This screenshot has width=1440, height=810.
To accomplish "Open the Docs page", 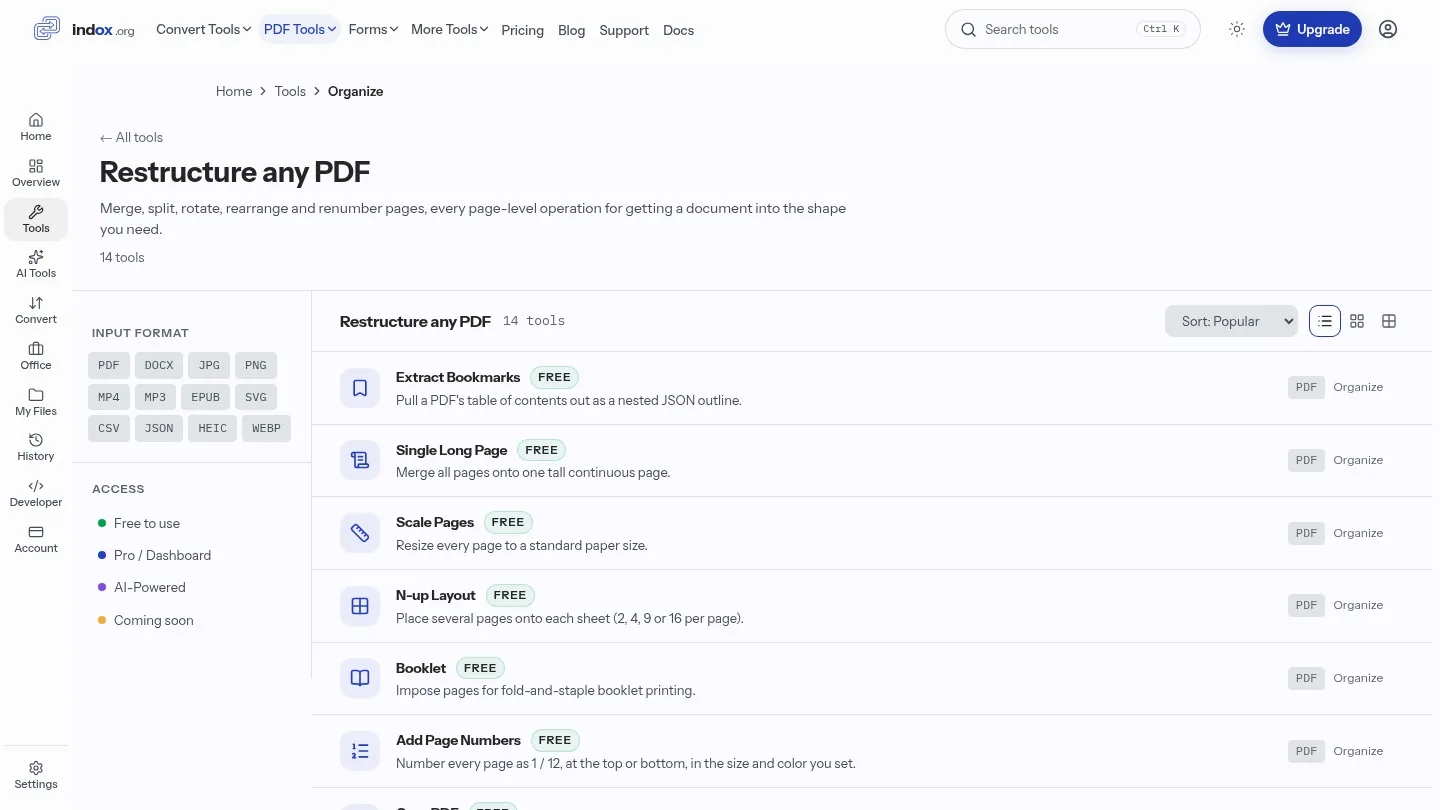I will coord(678,30).
